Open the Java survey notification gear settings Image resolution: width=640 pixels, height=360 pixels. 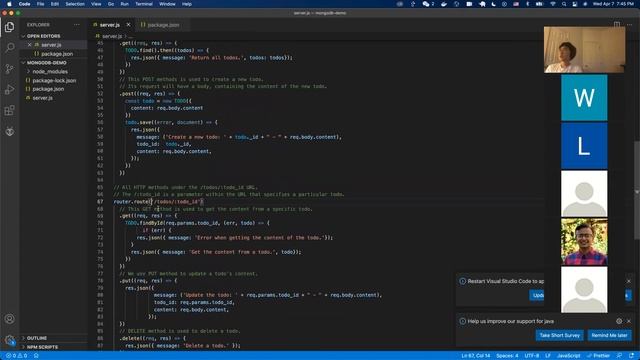pyautogui.click(x=619, y=321)
